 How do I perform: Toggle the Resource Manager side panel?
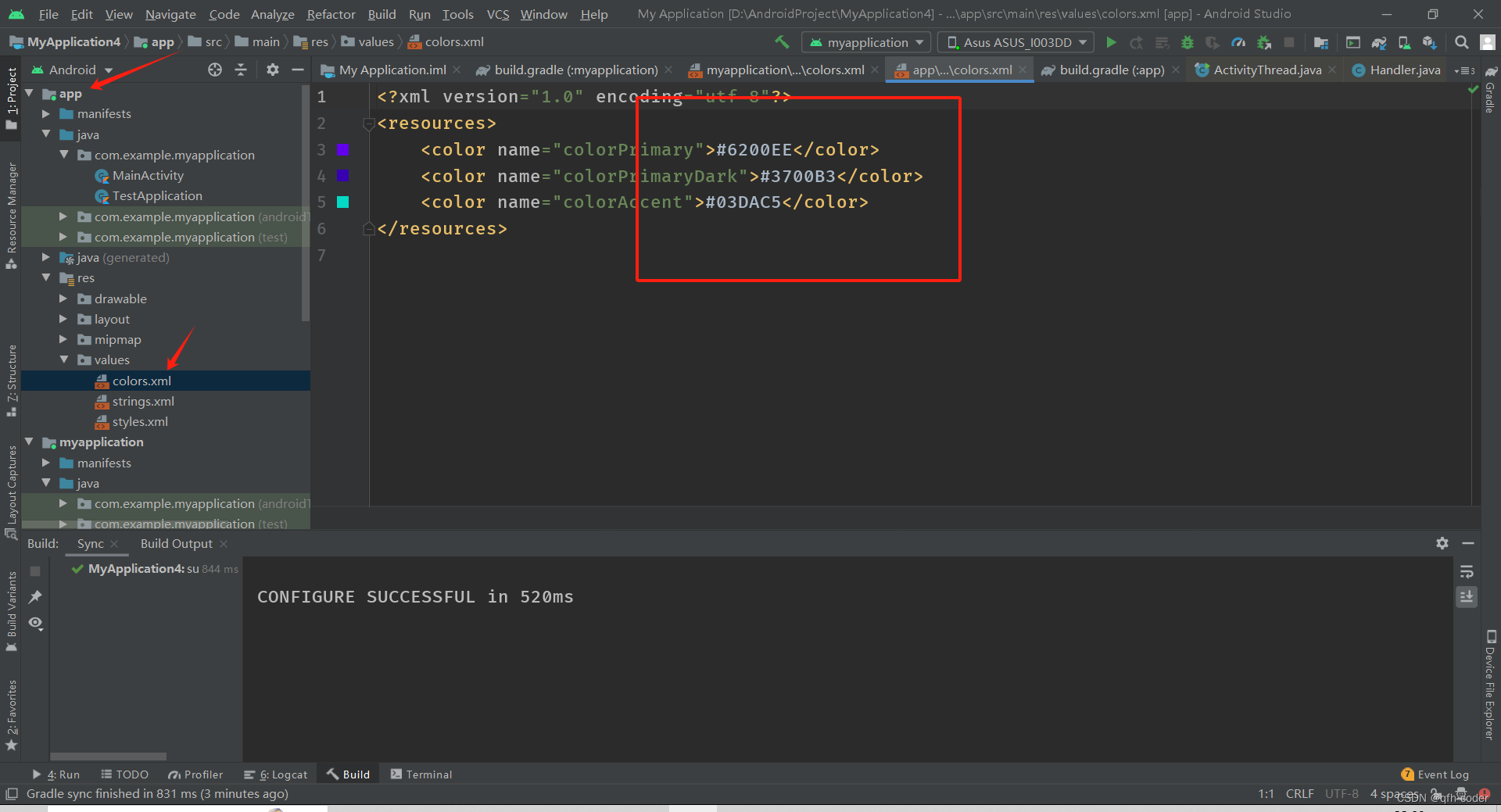pos(11,216)
